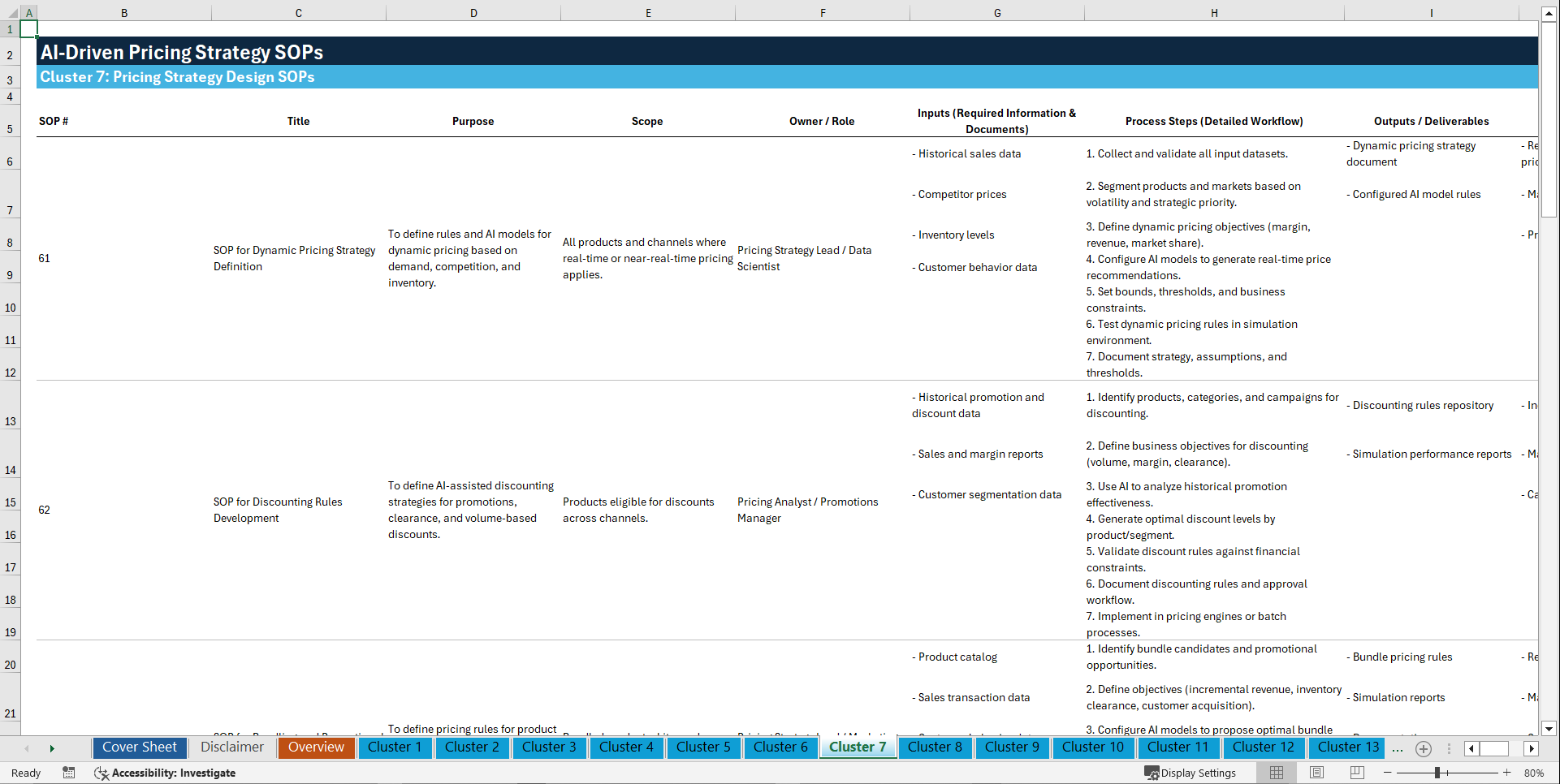Select the Cluster 13 sheet
The height and width of the screenshot is (784, 1560).
coord(1346,747)
